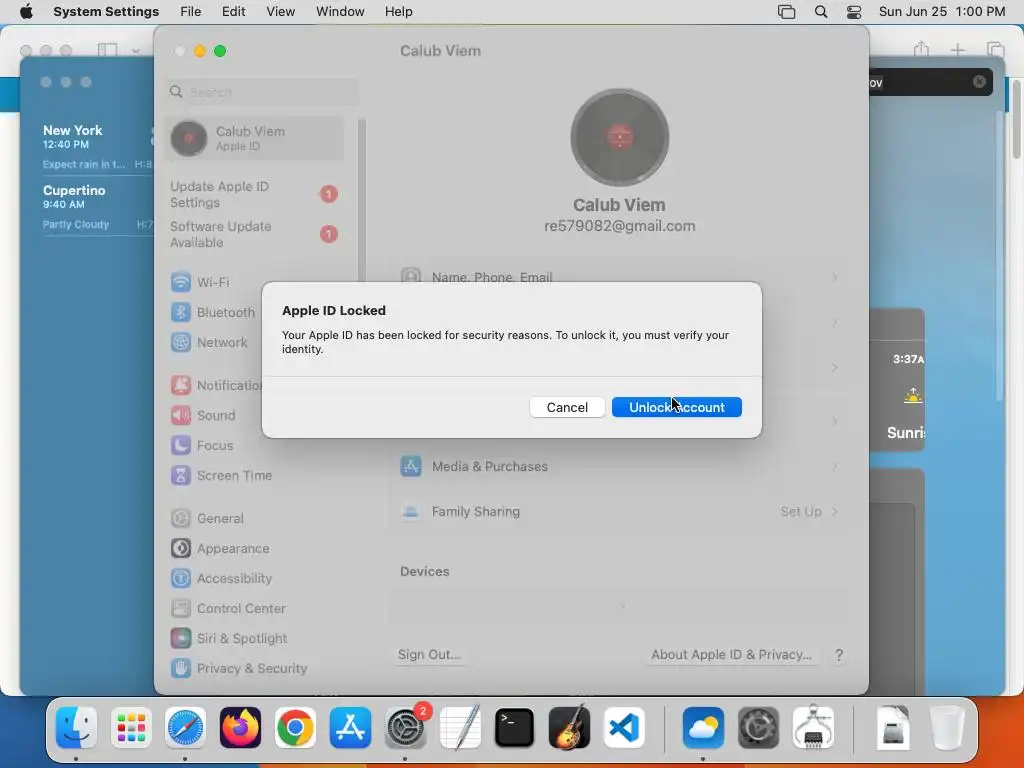This screenshot has width=1024, height=768.
Task: Click the help question mark button
Action: pos(839,655)
